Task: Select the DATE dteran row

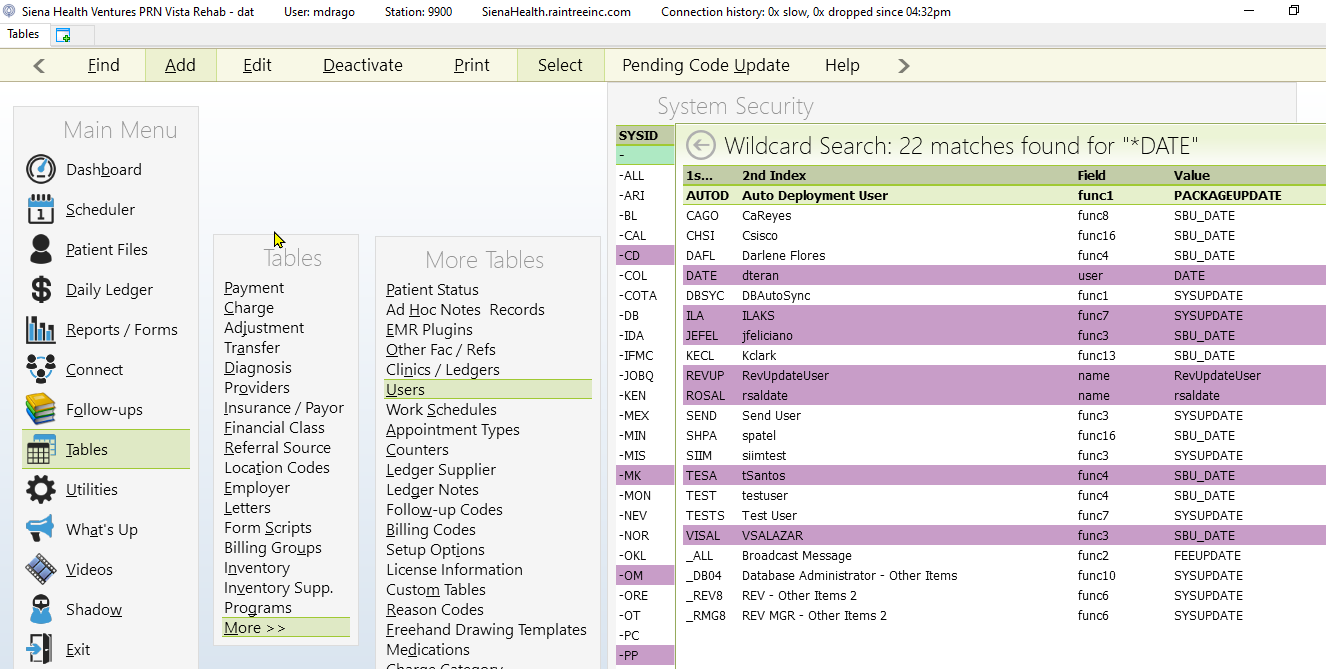Action: coord(1004,276)
